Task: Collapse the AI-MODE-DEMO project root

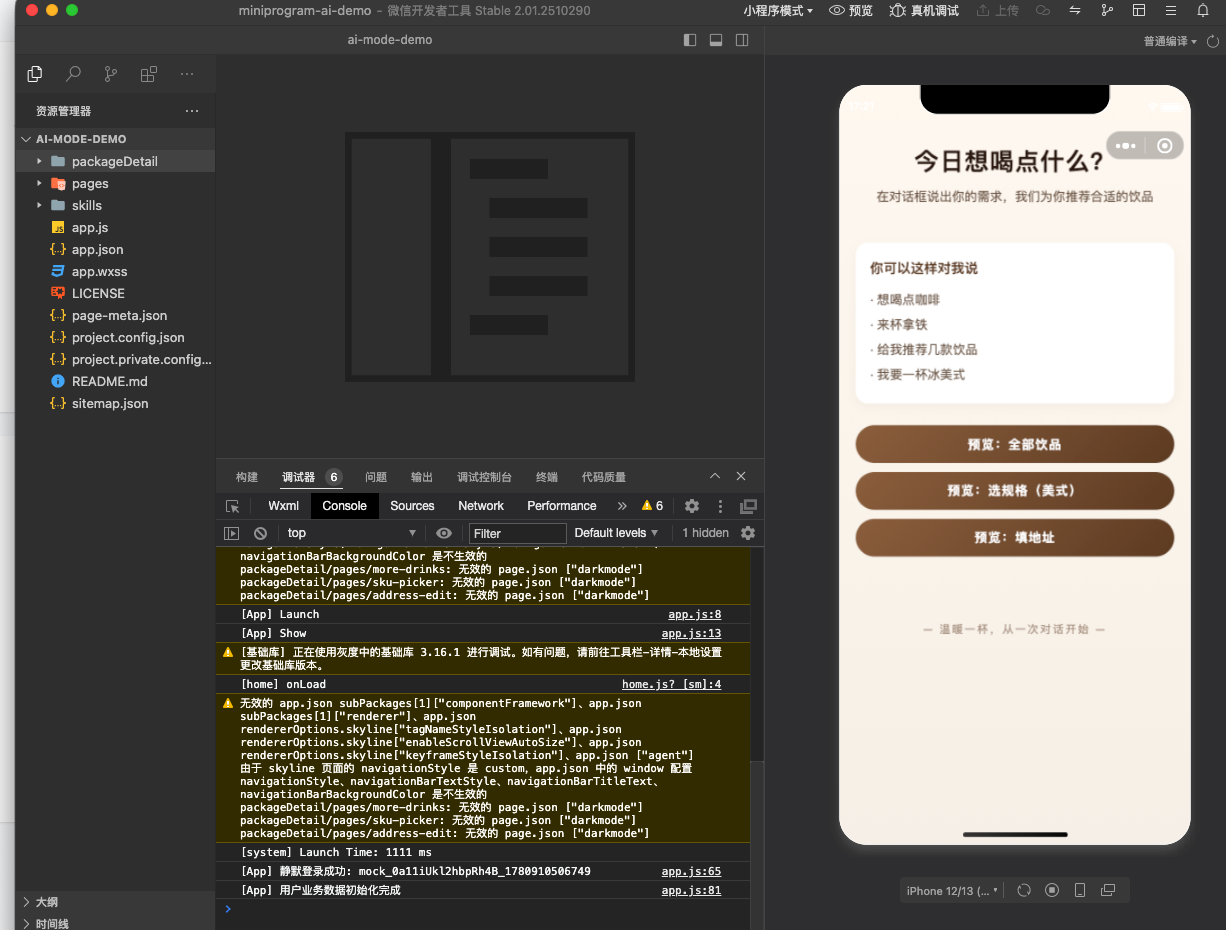Action: [115, 139]
